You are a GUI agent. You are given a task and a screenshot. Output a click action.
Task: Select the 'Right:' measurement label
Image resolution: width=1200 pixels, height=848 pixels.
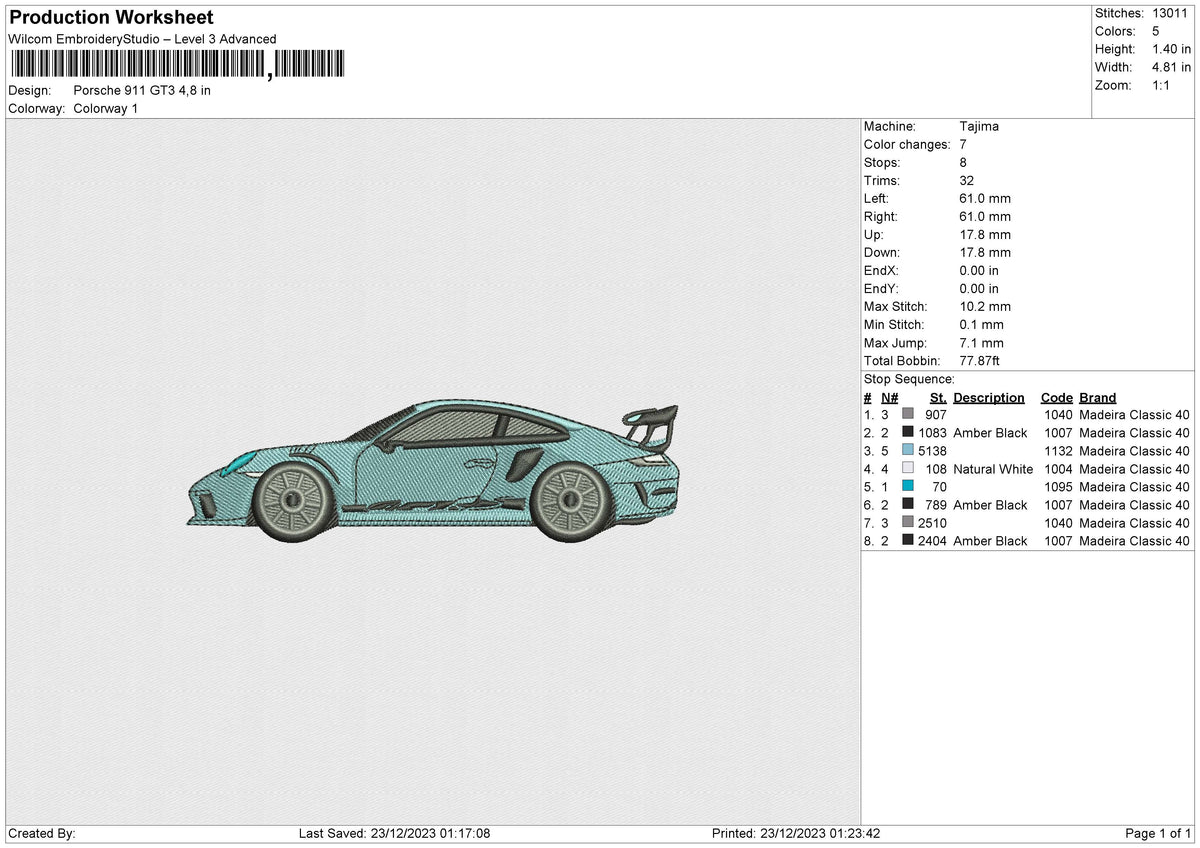click(881, 216)
